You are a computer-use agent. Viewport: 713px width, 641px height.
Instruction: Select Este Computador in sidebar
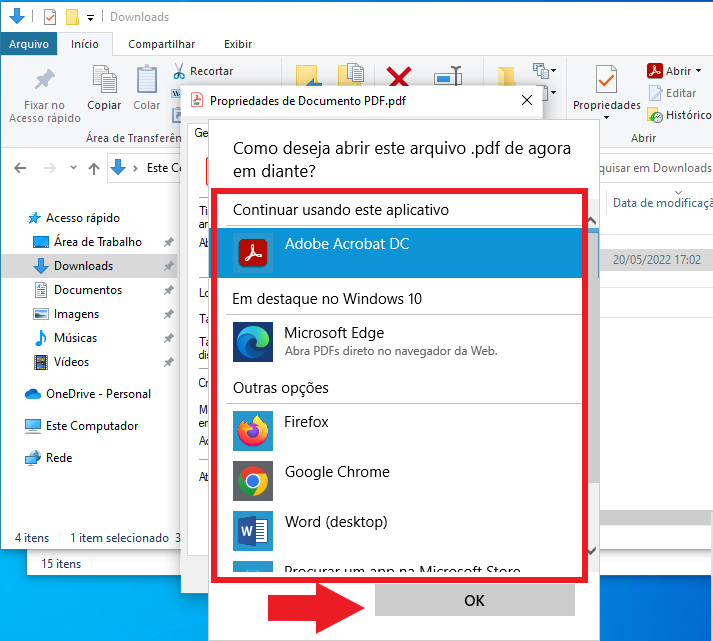(x=81, y=426)
